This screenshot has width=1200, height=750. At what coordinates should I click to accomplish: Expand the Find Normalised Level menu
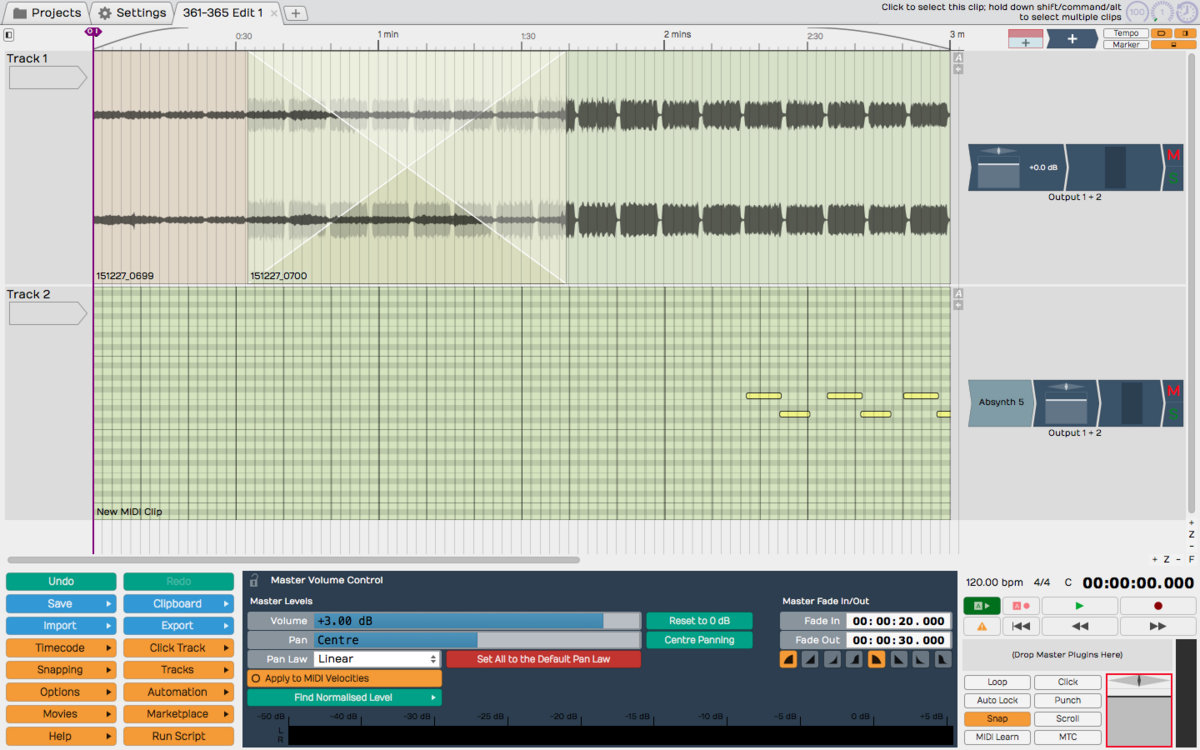tap(344, 698)
